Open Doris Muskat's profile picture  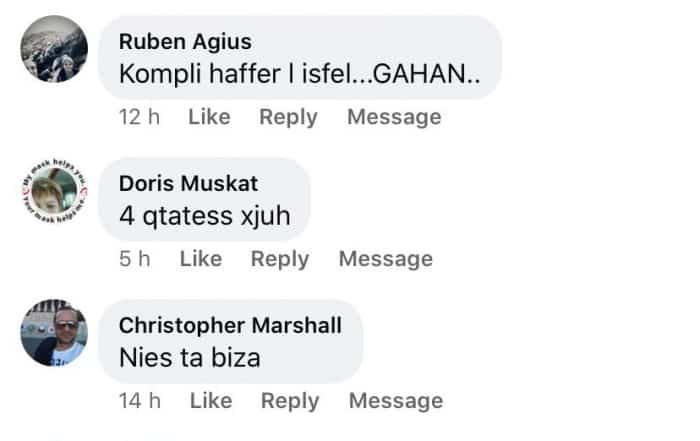coord(54,192)
